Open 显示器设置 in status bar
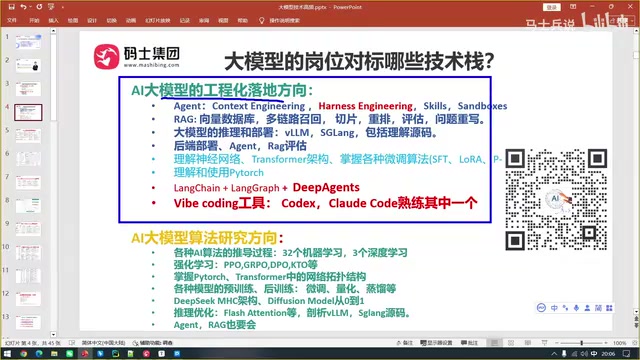640x360 pixels. [x=436, y=343]
